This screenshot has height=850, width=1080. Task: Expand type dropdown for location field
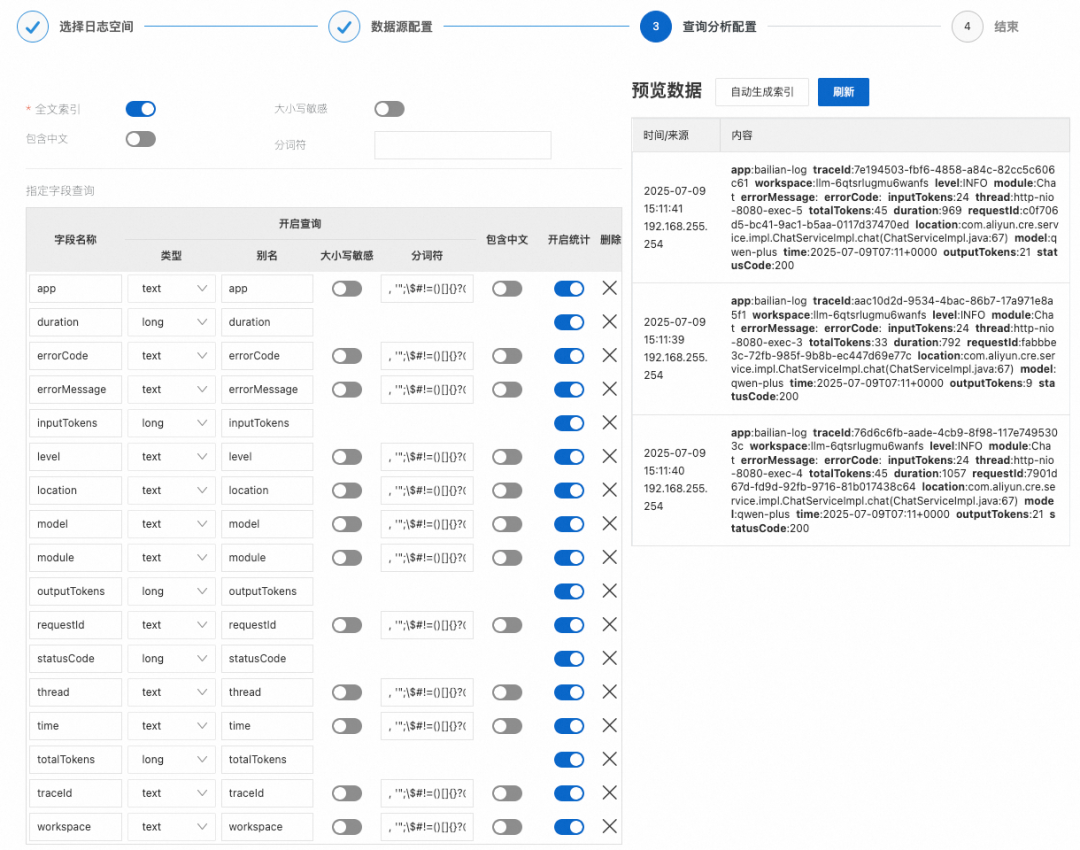click(171, 490)
